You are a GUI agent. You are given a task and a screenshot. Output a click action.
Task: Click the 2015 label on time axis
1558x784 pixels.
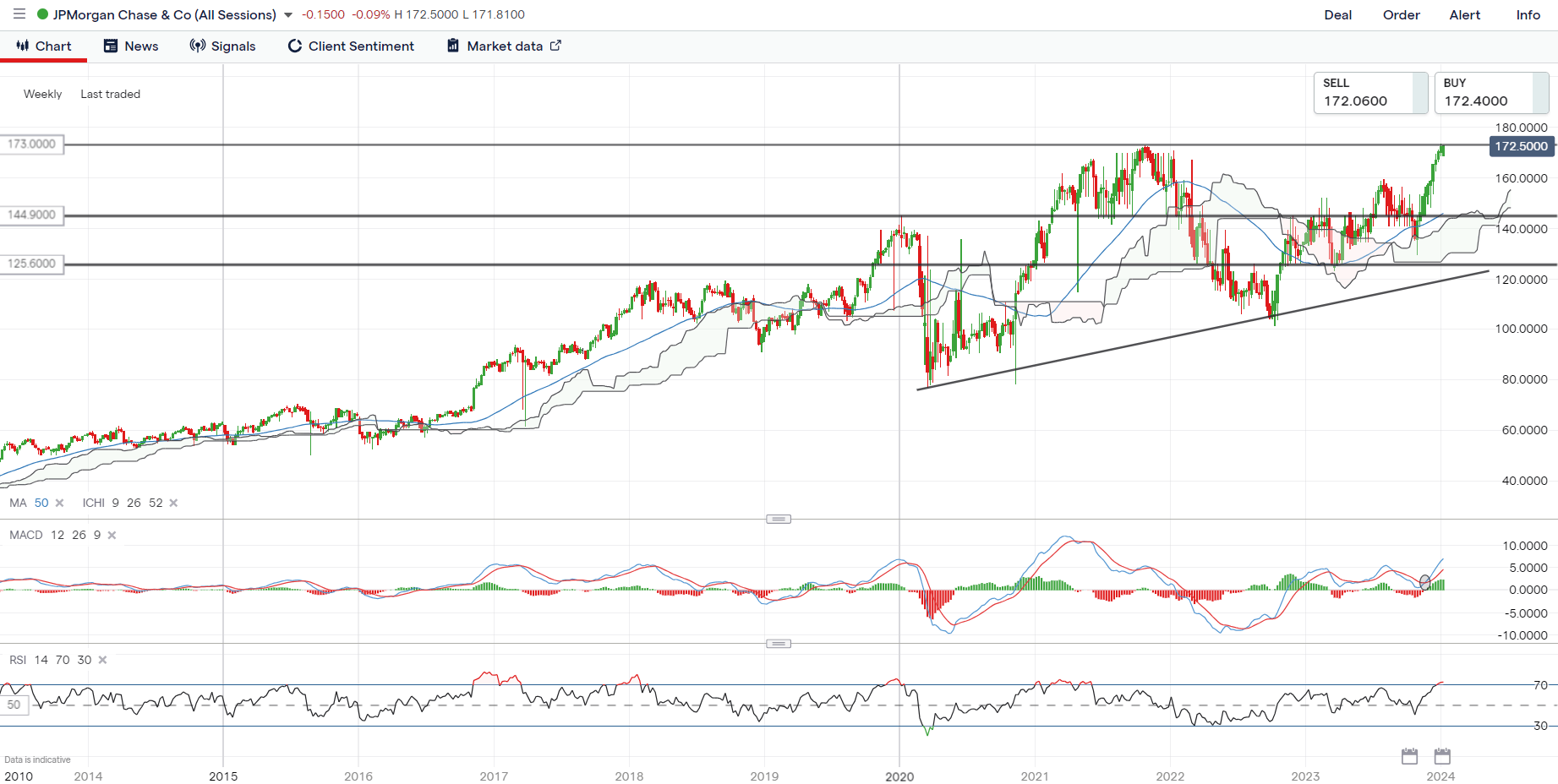223,776
